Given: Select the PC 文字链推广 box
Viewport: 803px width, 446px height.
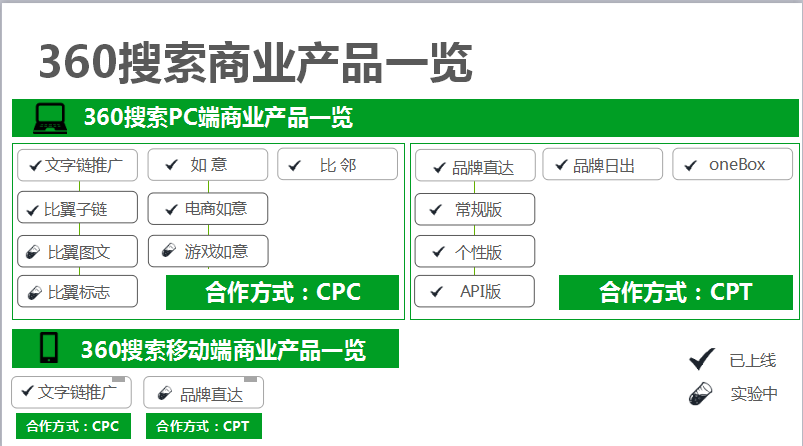Looking at the screenshot, I should [x=77, y=165].
